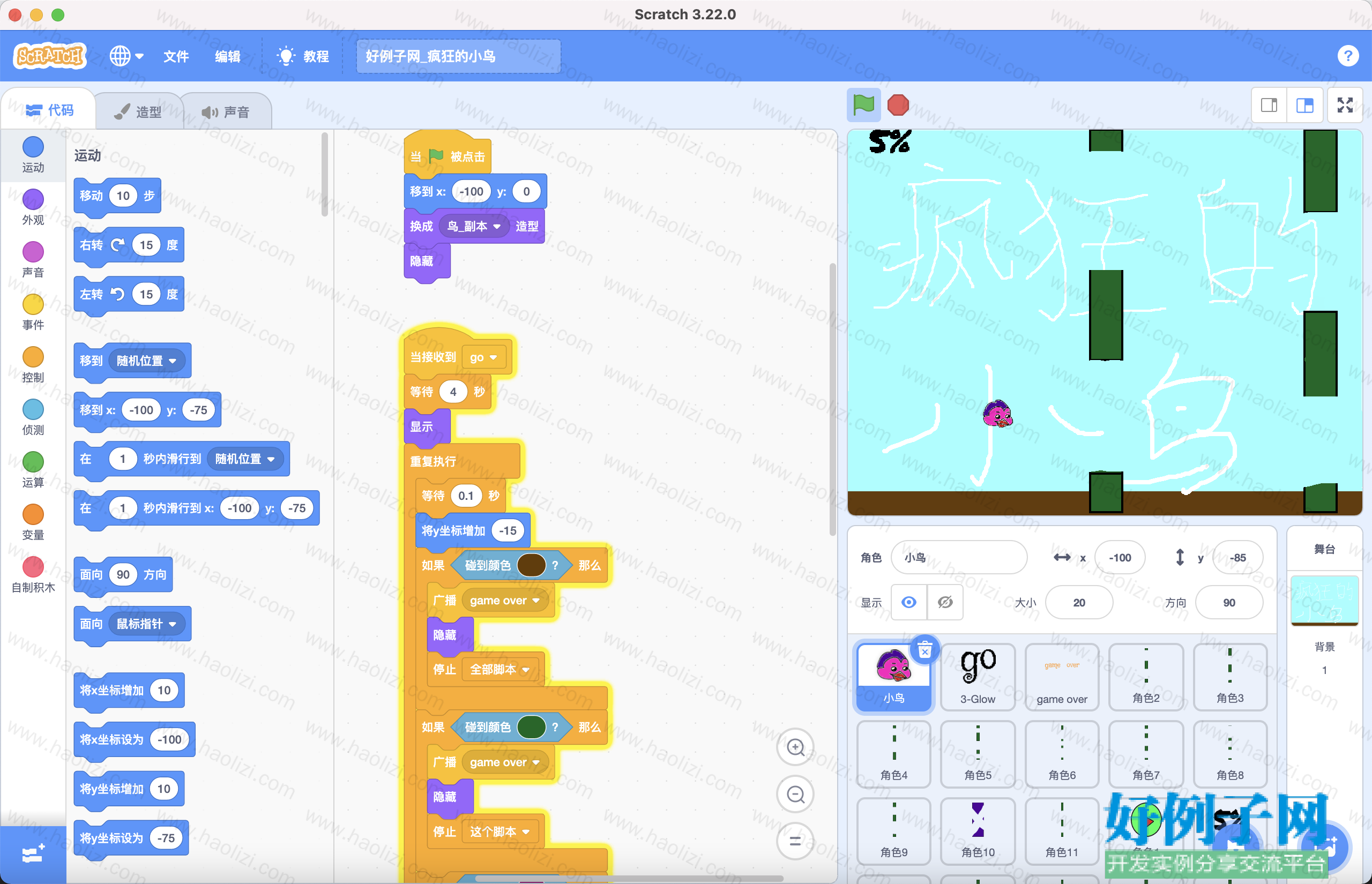Click the brown color swatch in 碰到颜色
Image resolution: width=1372 pixels, height=884 pixels.
click(531, 565)
